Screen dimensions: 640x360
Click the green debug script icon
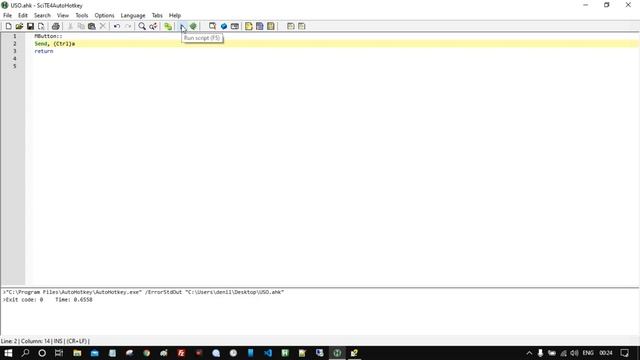(x=193, y=27)
